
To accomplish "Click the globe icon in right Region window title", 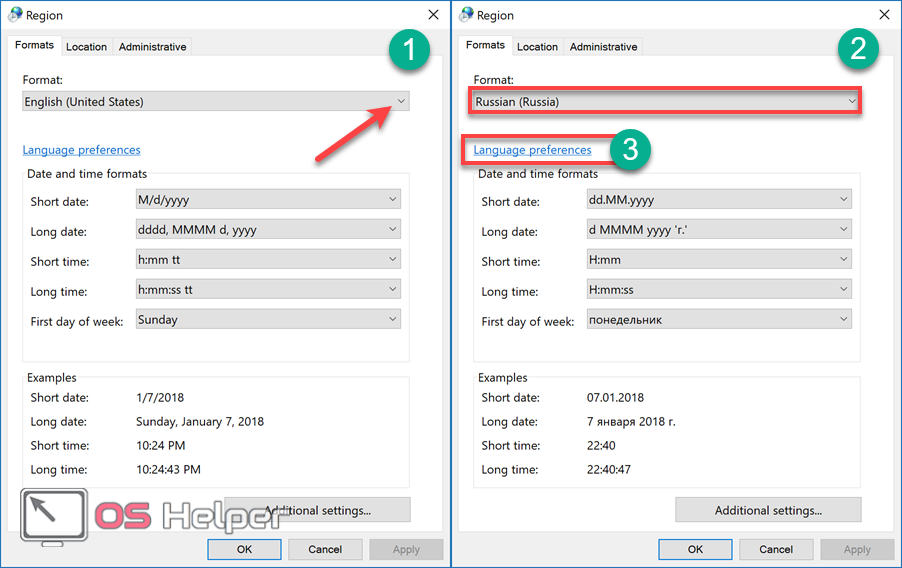I will pos(466,15).
